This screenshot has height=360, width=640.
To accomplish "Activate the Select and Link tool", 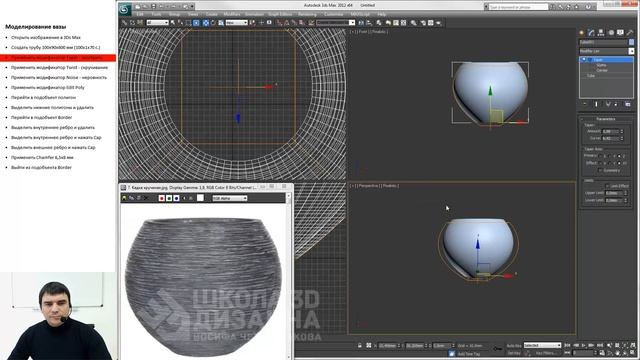I will [124, 23].
